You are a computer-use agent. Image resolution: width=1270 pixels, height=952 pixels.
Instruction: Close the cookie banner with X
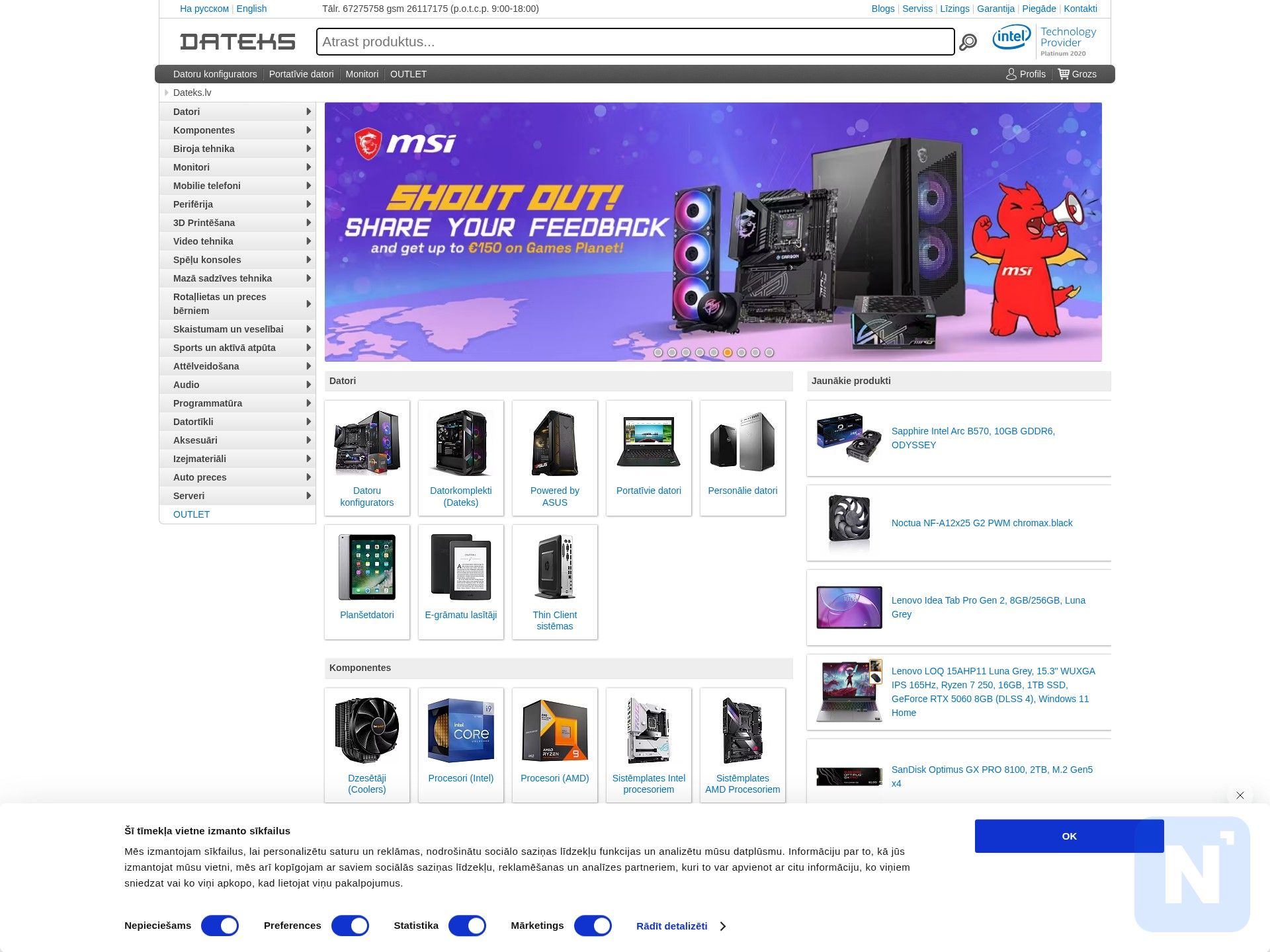tap(1240, 795)
